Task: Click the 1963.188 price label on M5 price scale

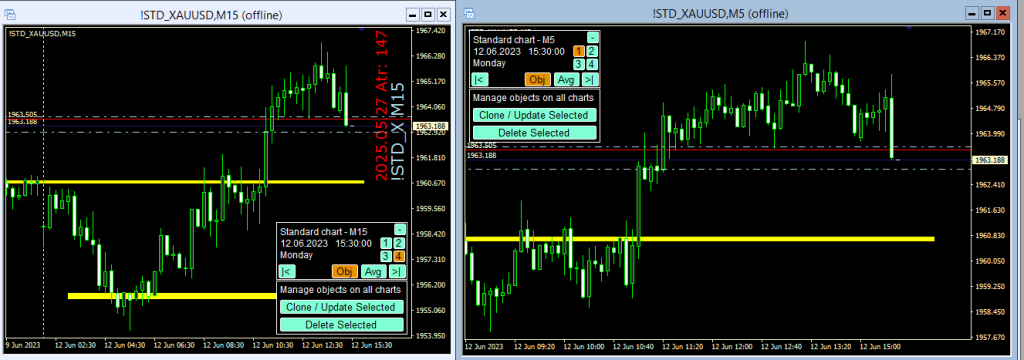Action: pyautogui.click(x=988, y=160)
